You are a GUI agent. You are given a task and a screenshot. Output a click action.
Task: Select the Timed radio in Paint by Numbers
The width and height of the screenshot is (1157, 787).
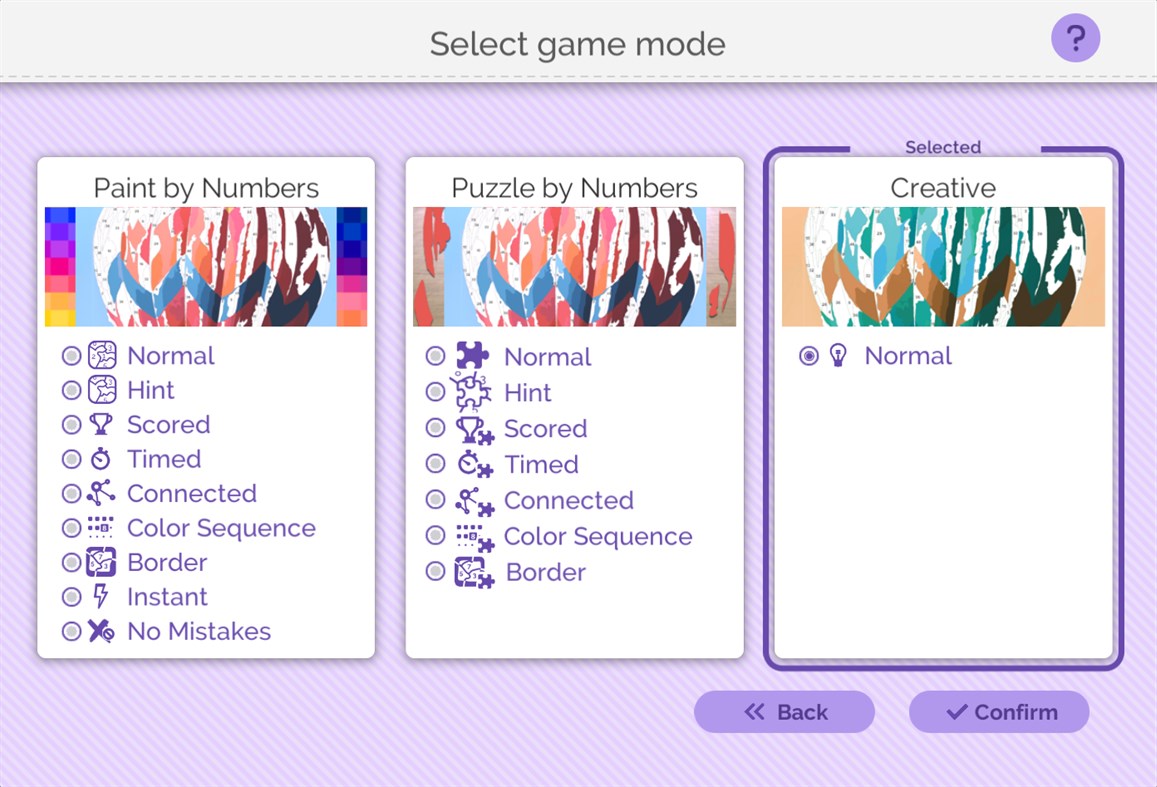(71, 458)
